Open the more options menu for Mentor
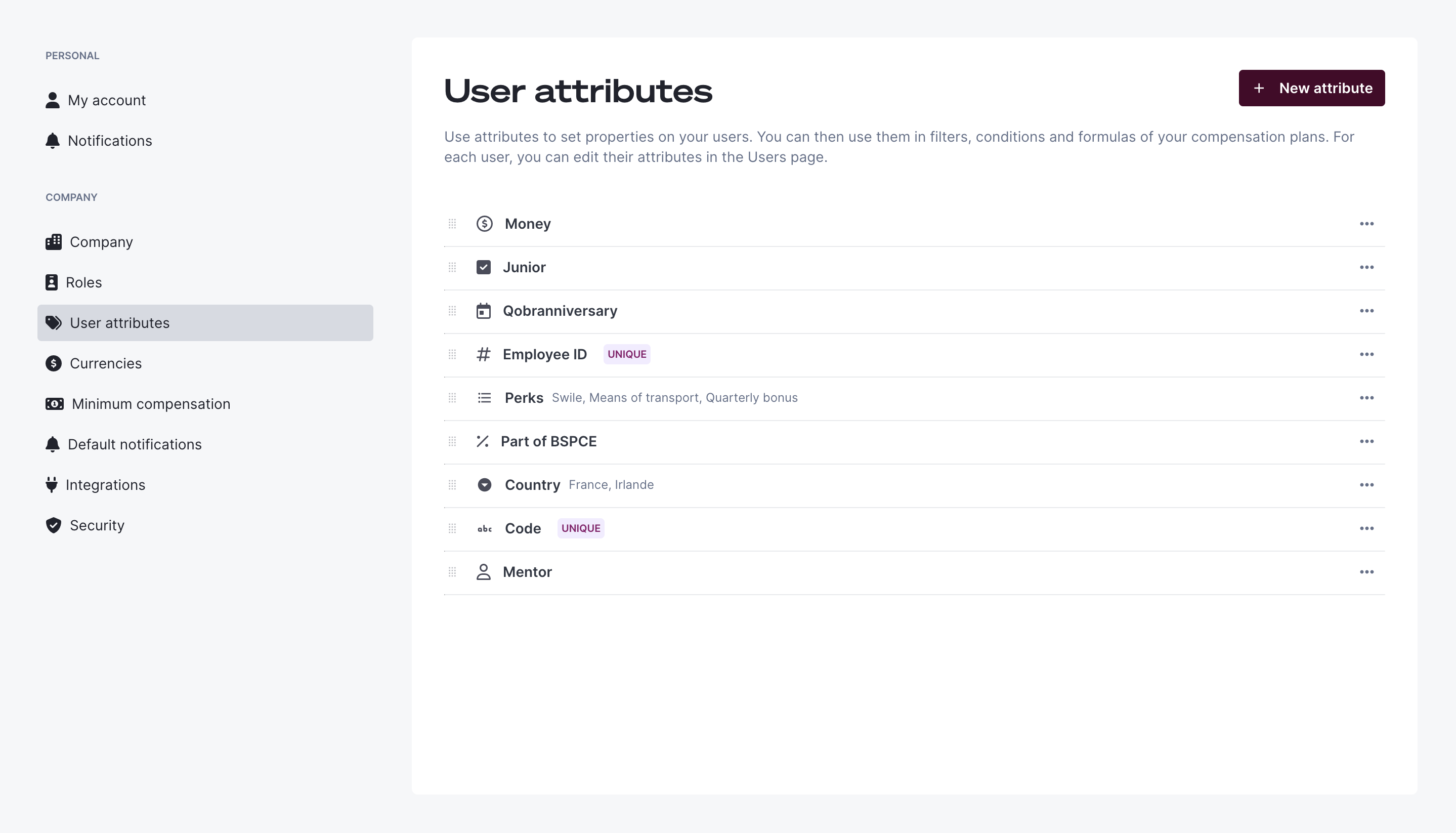Image resolution: width=1456 pixels, height=833 pixels. point(1367,571)
